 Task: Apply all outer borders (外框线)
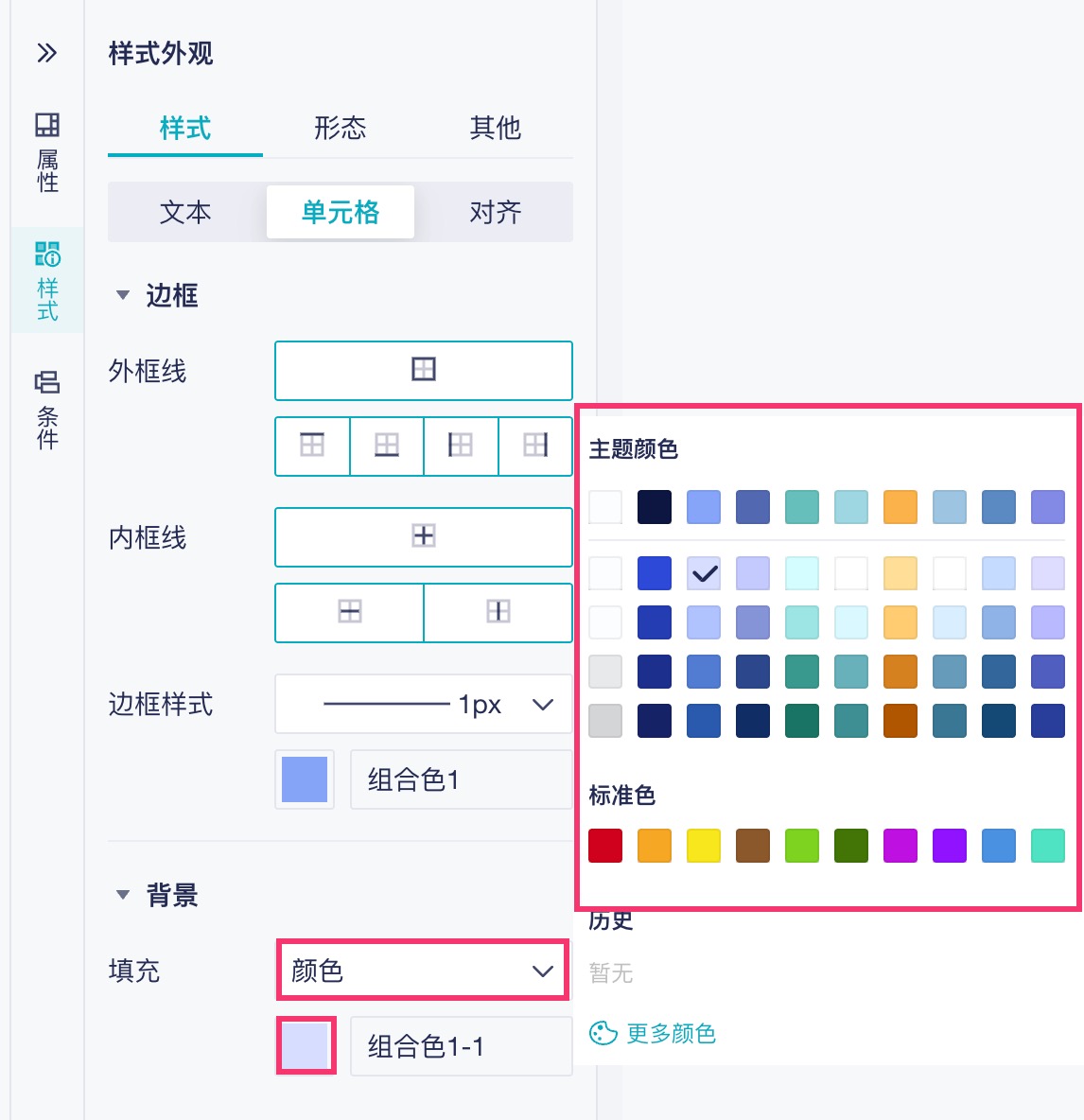(423, 370)
